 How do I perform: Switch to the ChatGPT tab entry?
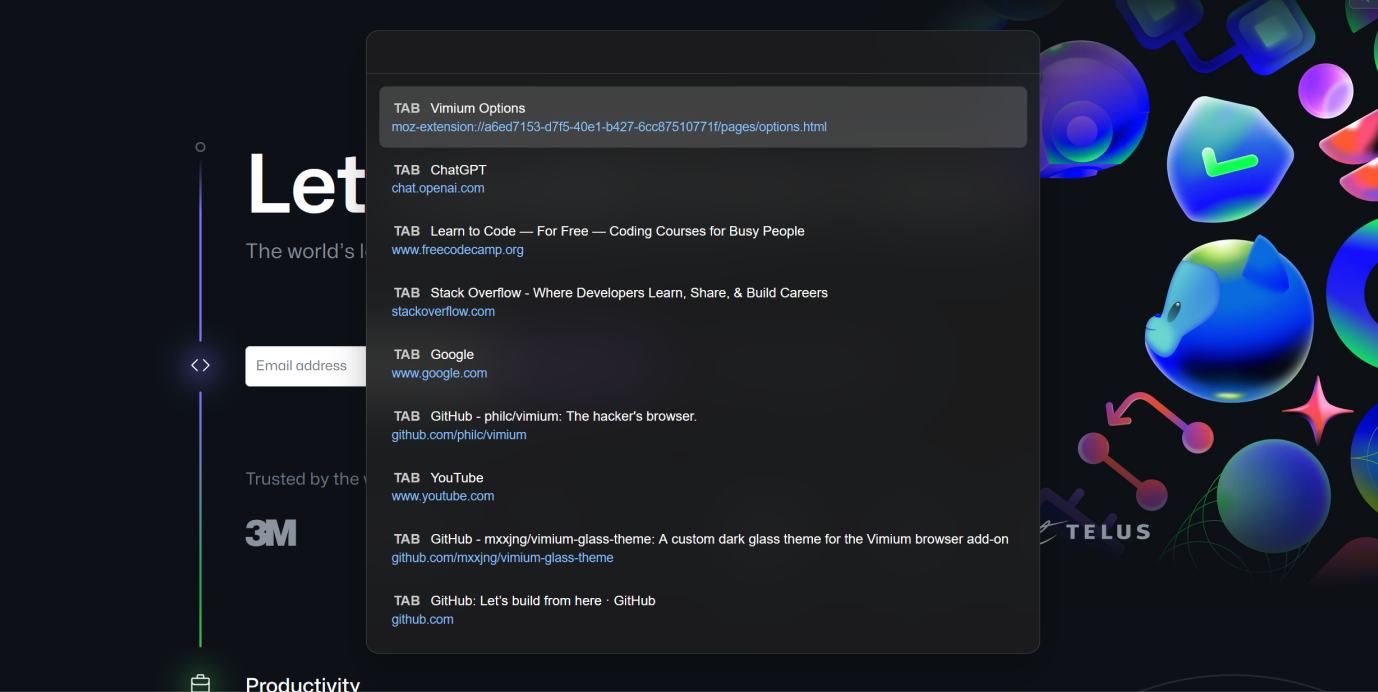(703, 179)
